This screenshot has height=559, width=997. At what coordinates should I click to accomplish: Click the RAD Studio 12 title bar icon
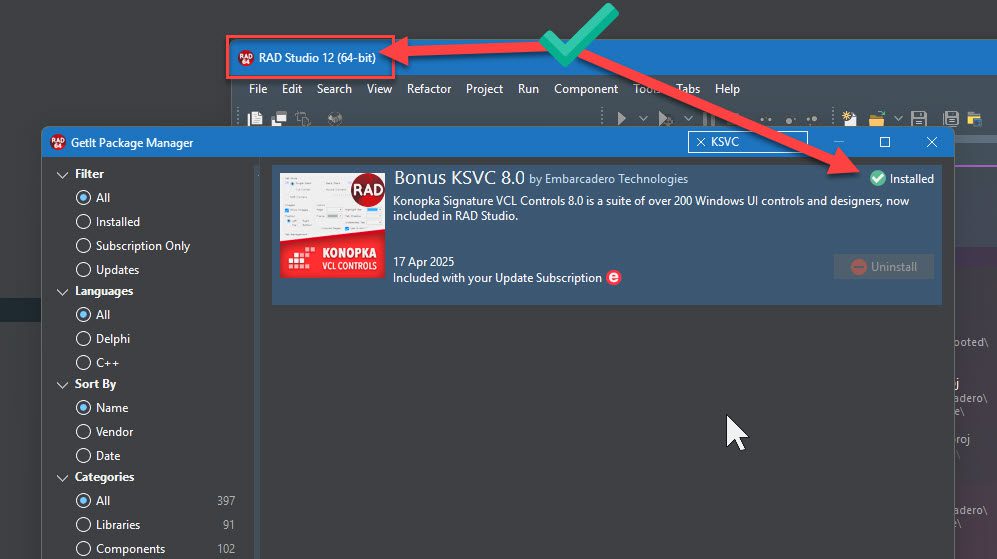(245, 58)
